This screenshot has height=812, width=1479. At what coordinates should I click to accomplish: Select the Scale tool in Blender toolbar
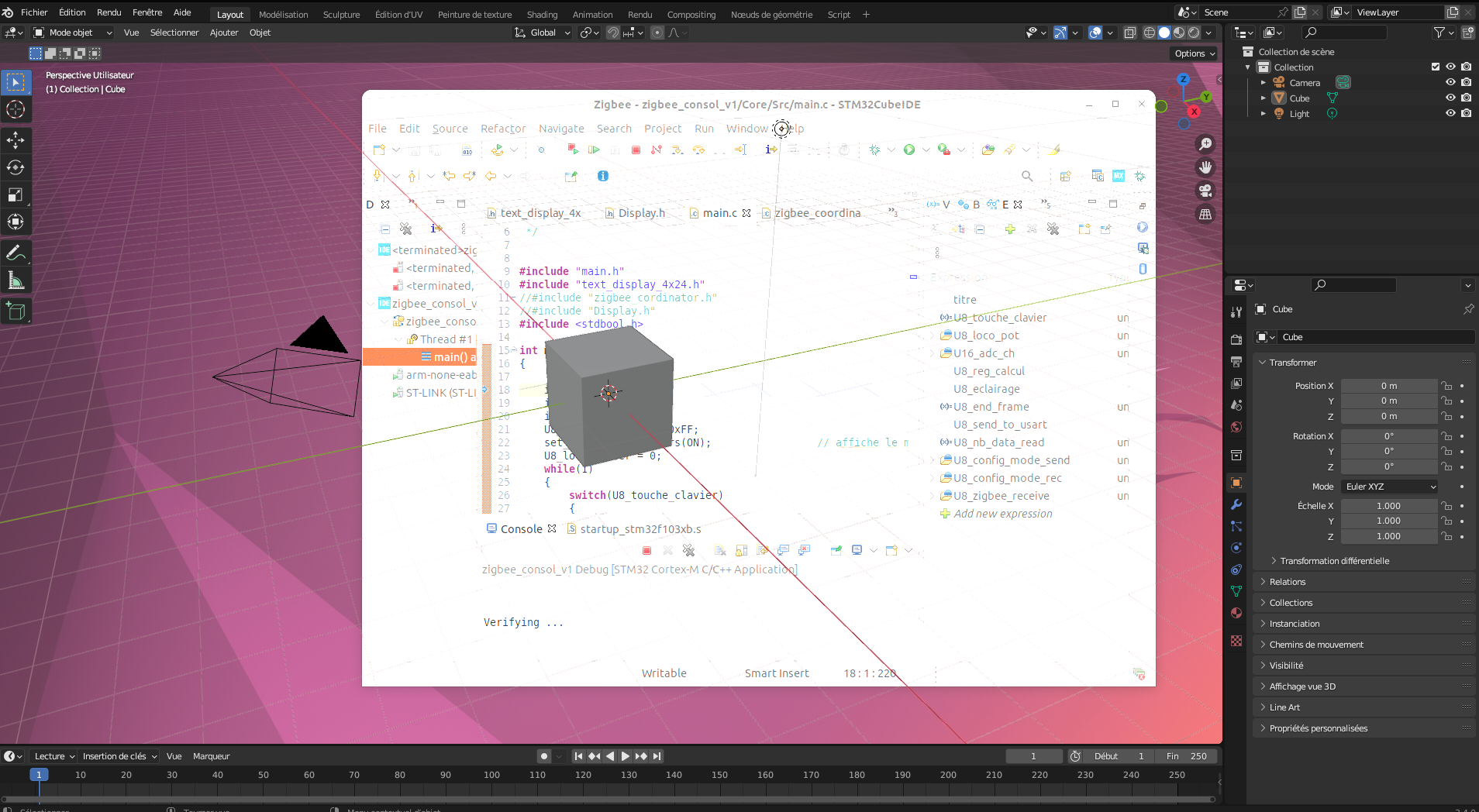[16, 194]
